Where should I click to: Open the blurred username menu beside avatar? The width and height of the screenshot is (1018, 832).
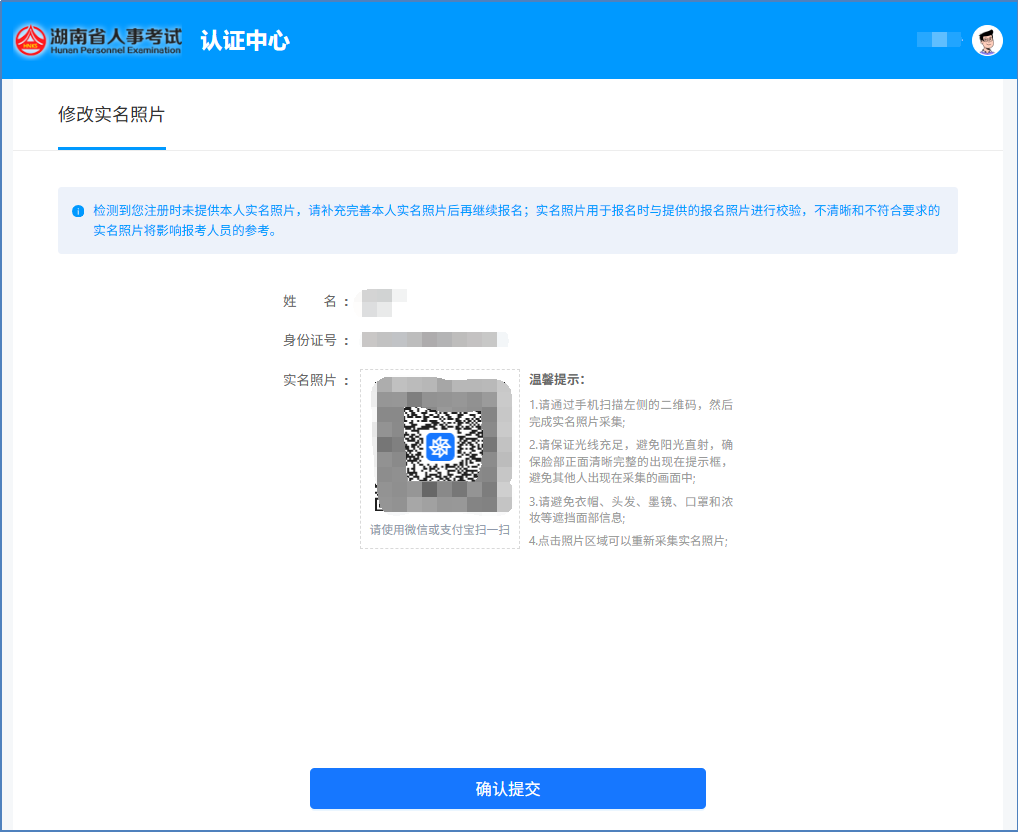(939, 40)
